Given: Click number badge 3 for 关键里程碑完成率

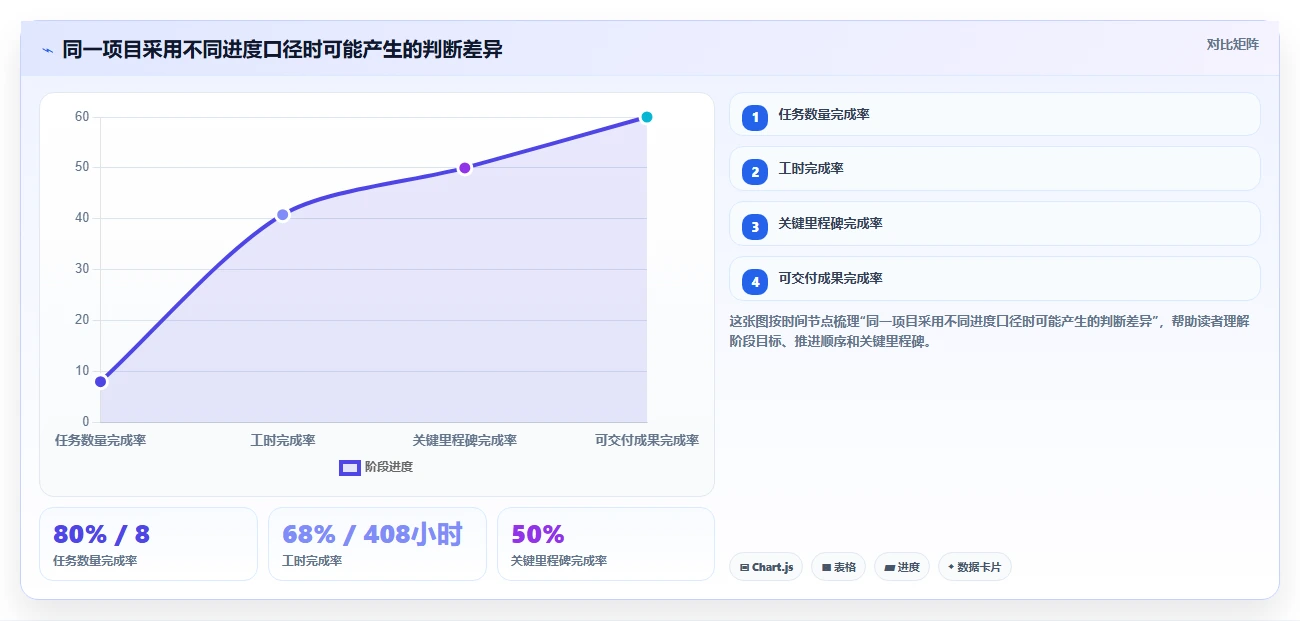Looking at the screenshot, I should pyautogui.click(x=755, y=226).
